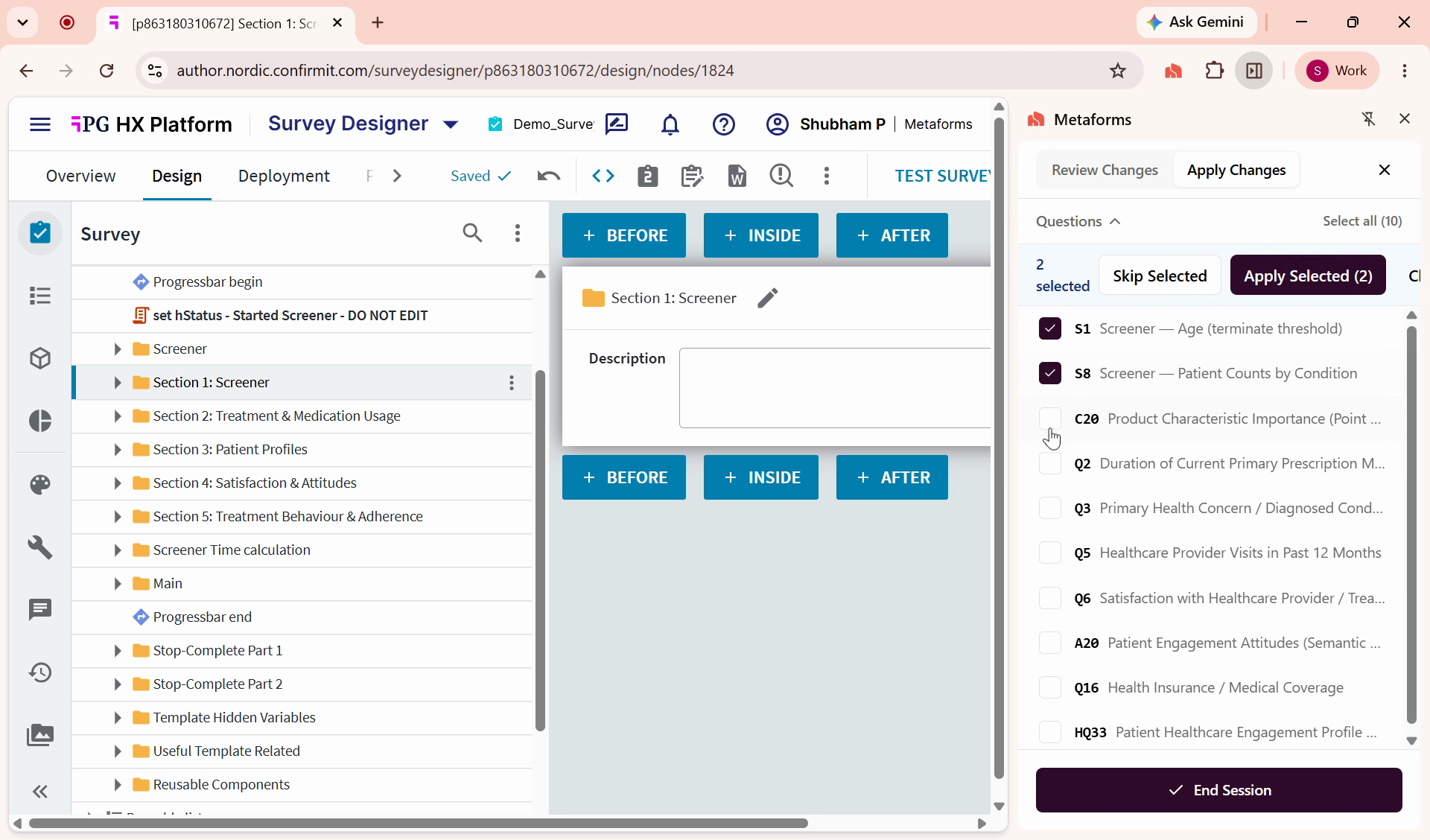Switch to the Overview tab

click(x=80, y=176)
